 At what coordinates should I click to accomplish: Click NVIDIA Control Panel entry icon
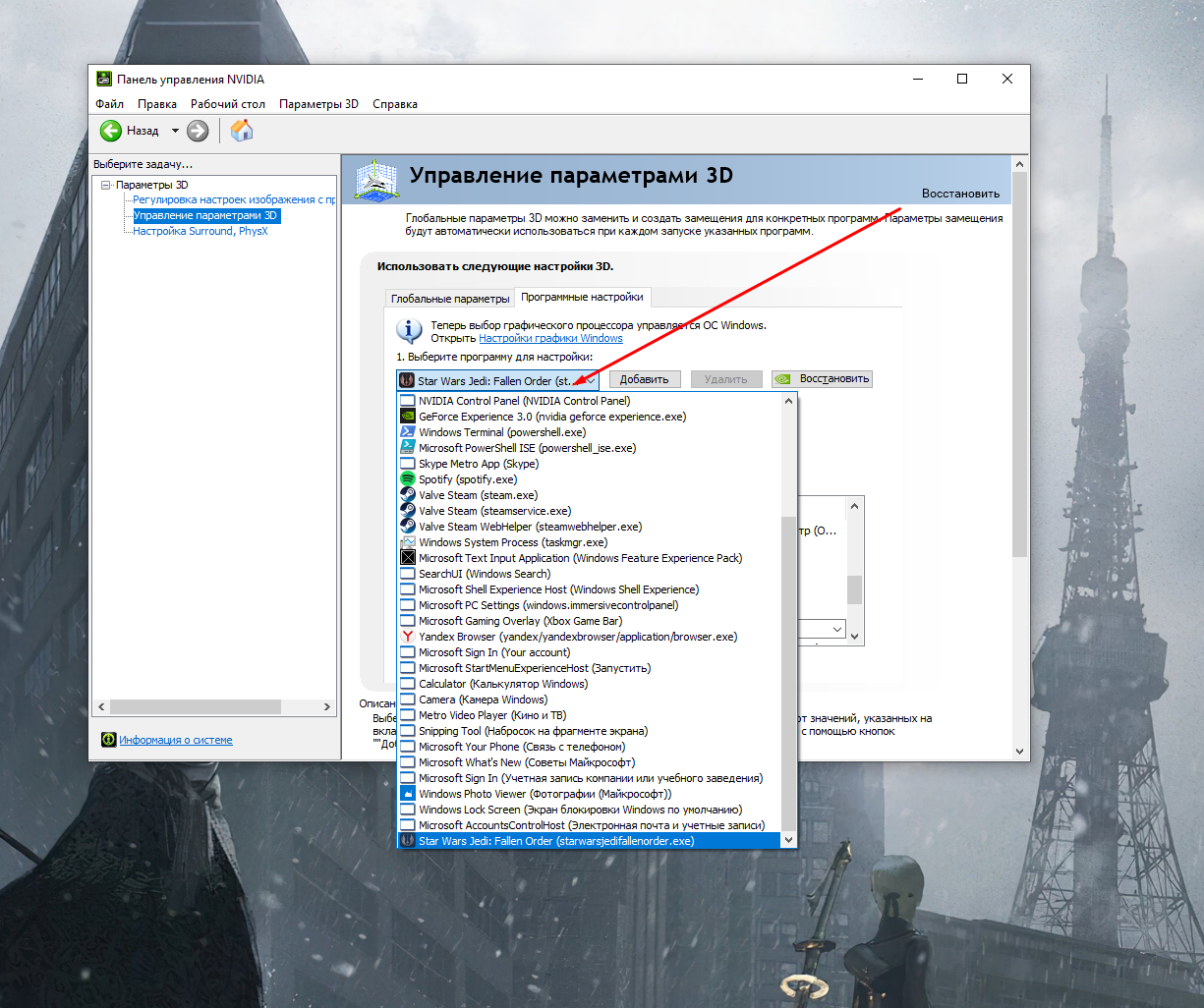408,401
